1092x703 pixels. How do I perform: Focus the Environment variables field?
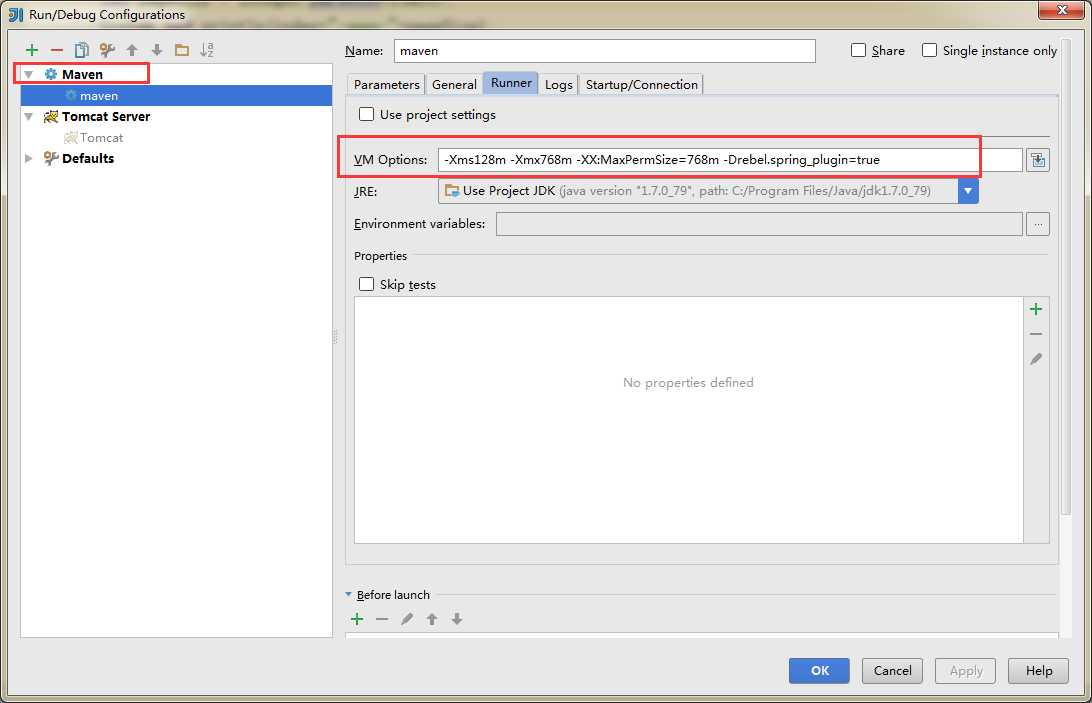[759, 224]
